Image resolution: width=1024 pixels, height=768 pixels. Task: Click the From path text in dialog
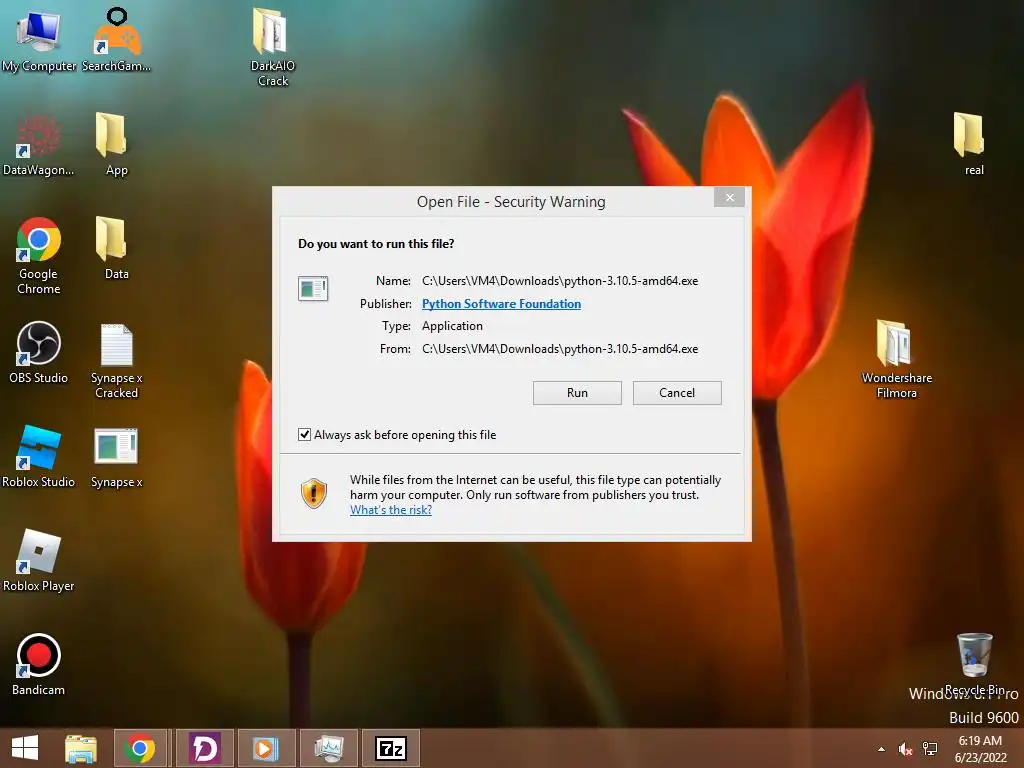(560, 349)
